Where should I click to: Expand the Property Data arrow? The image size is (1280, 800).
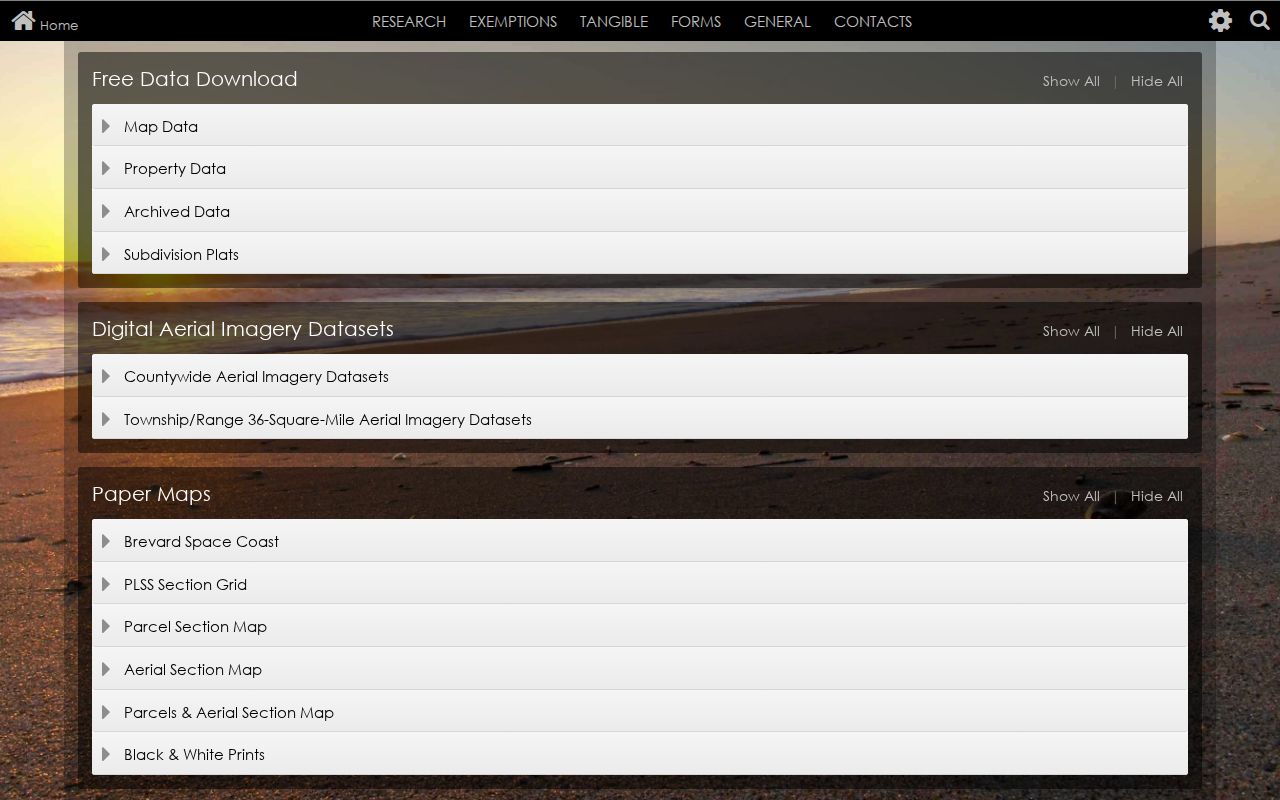coord(106,168)
